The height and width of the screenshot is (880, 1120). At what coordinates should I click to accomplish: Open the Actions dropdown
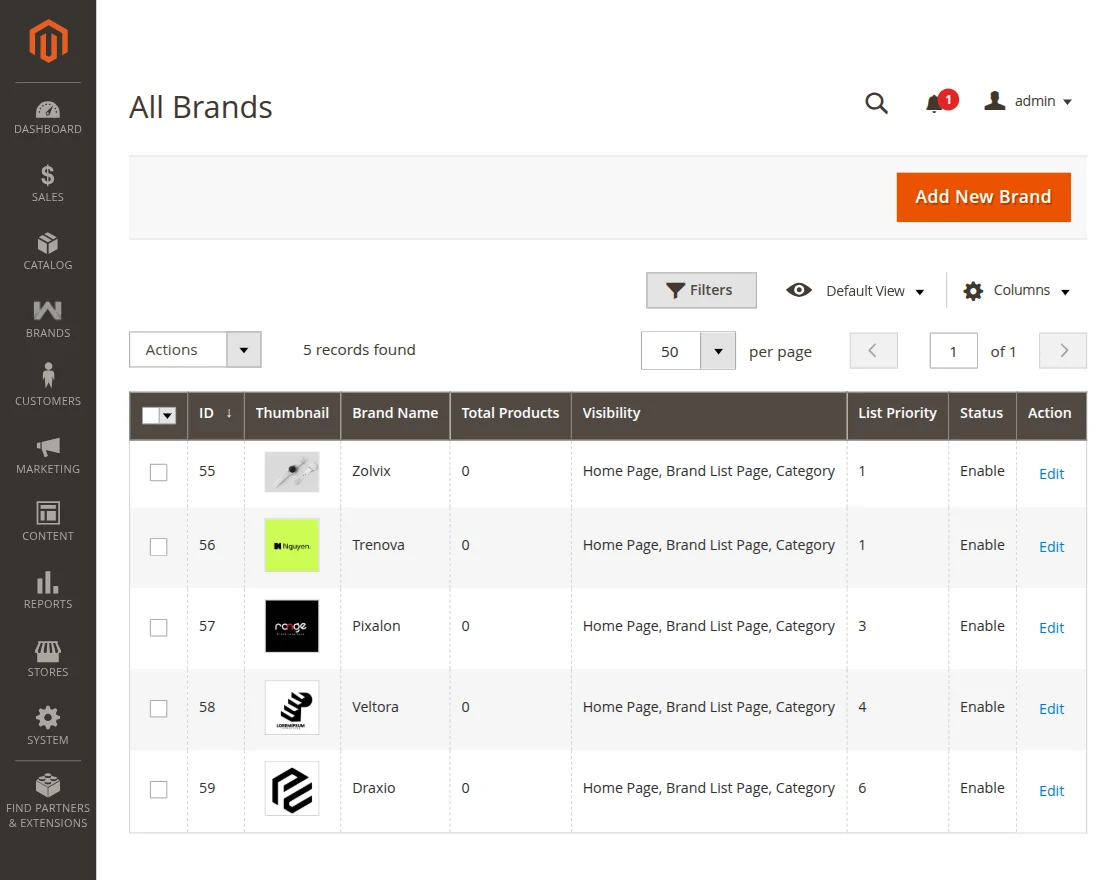pos(195,350)
